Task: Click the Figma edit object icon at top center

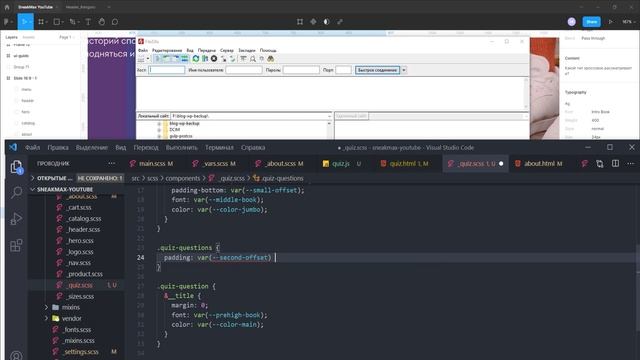Action: click(300, 22)
